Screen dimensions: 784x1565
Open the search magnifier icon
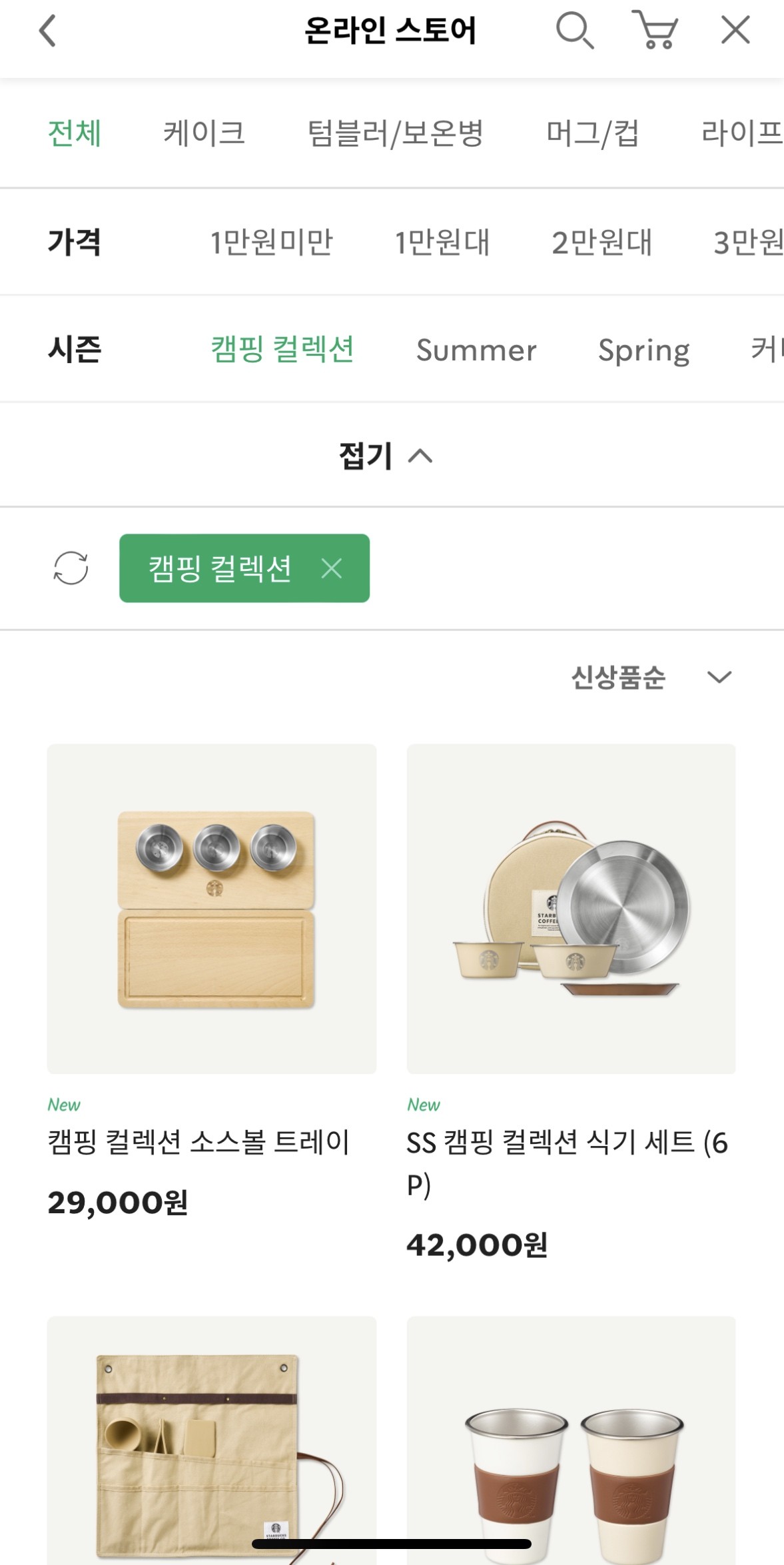coord(574,31)
